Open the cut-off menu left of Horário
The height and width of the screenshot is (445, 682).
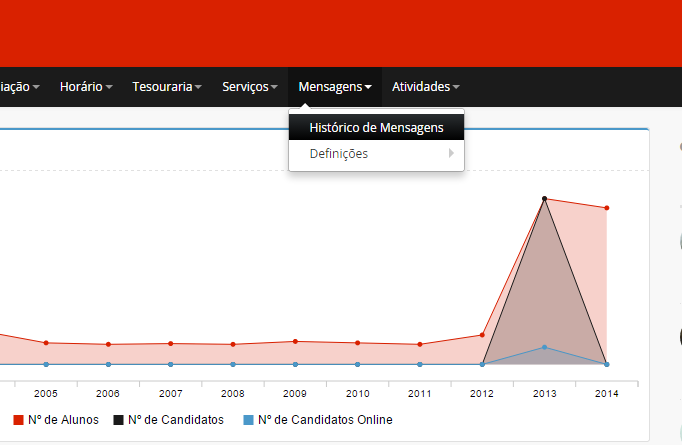pyautogui.click(x=20, y=87)
